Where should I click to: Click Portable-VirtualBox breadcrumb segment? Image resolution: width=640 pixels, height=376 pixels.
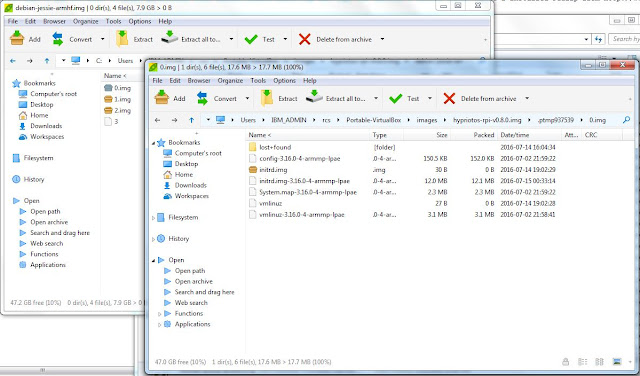[373, 120]
